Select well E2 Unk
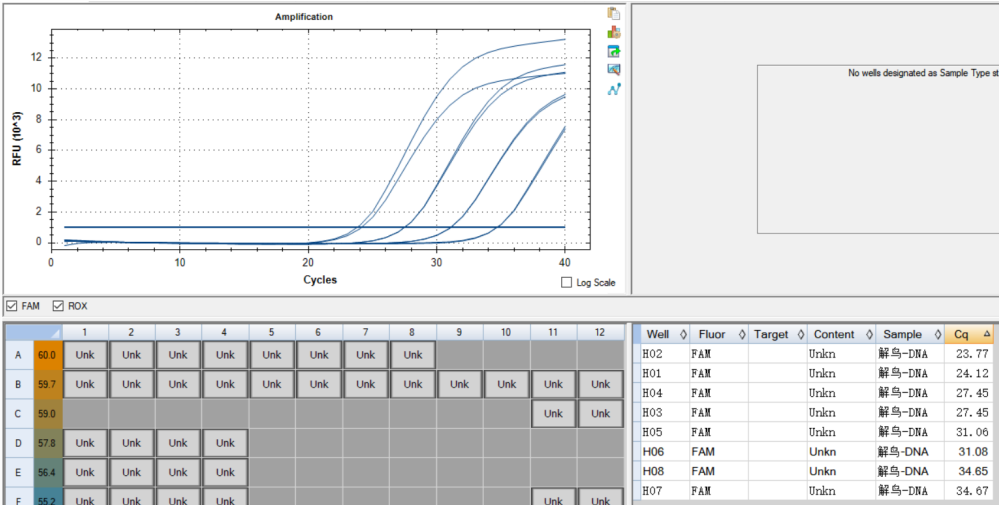Viewport: 999px width, 505px height. [x=131, y=472]
